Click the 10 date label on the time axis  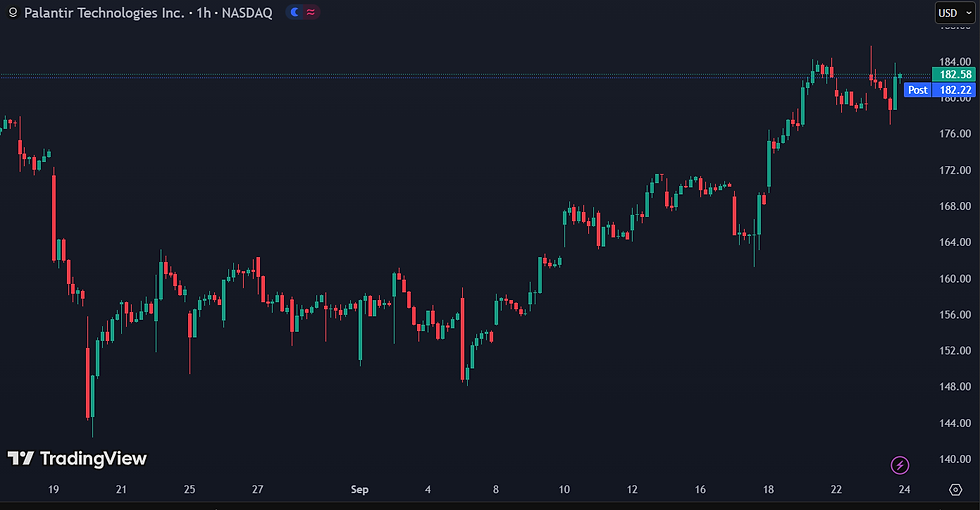point(564,489)
